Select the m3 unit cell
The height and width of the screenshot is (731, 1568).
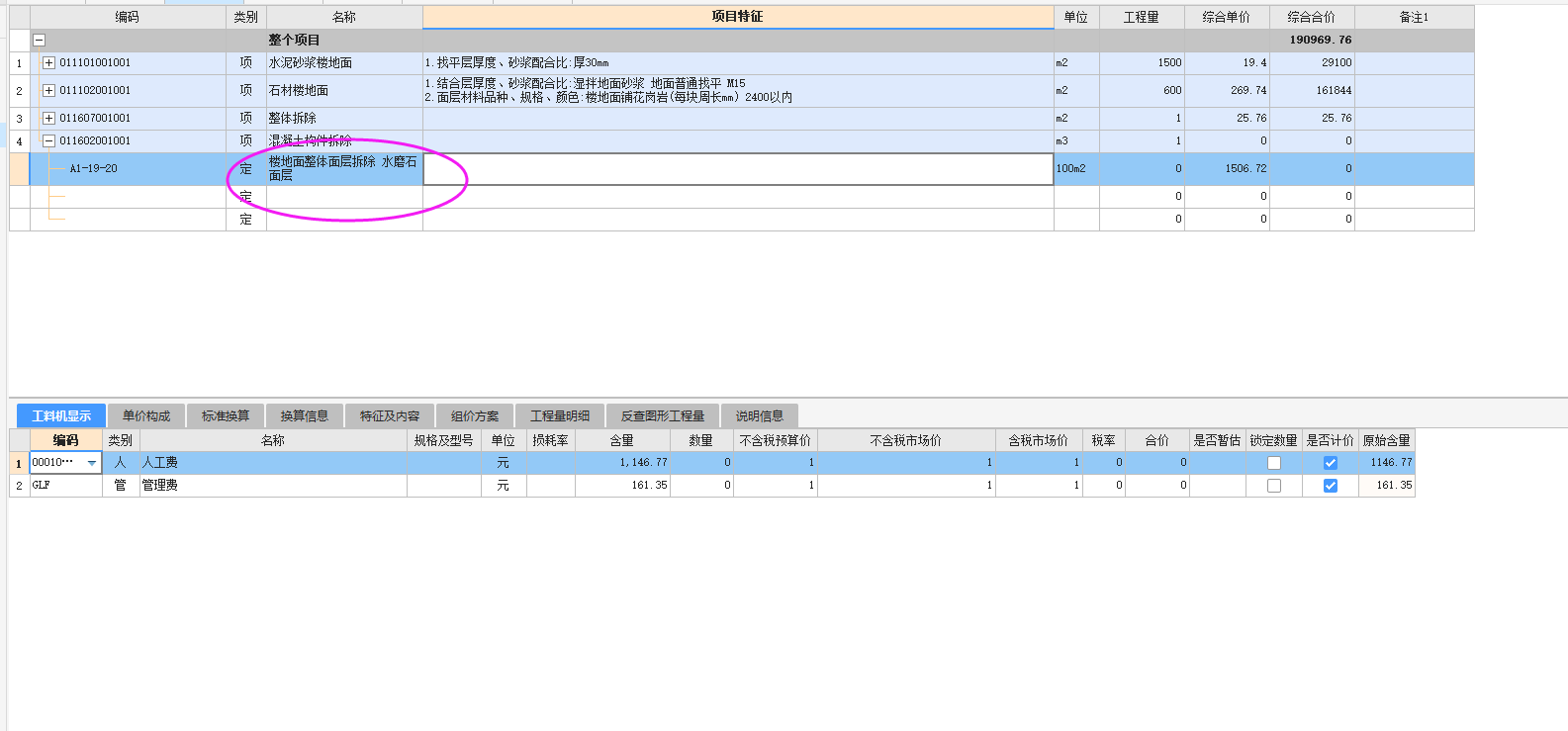1076,140
